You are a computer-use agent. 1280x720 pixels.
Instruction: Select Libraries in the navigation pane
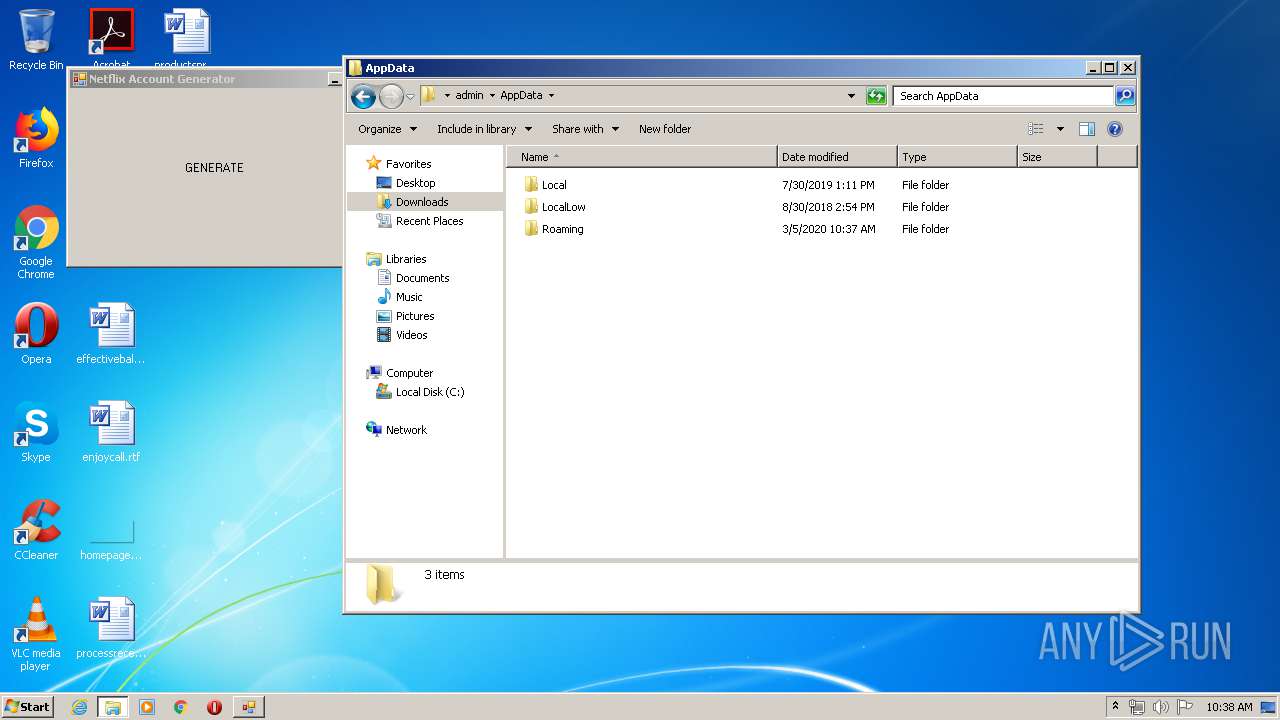pyautogui.click(x=397, y=259)
